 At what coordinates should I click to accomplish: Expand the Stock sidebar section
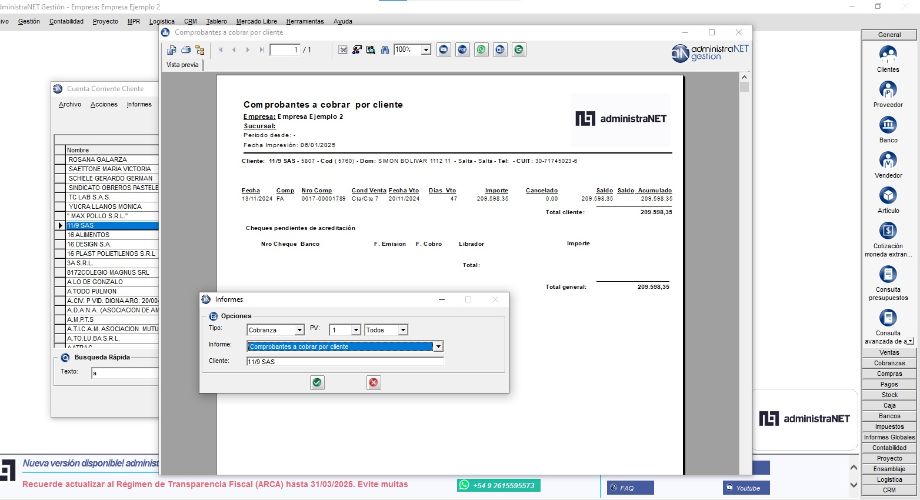889,394
